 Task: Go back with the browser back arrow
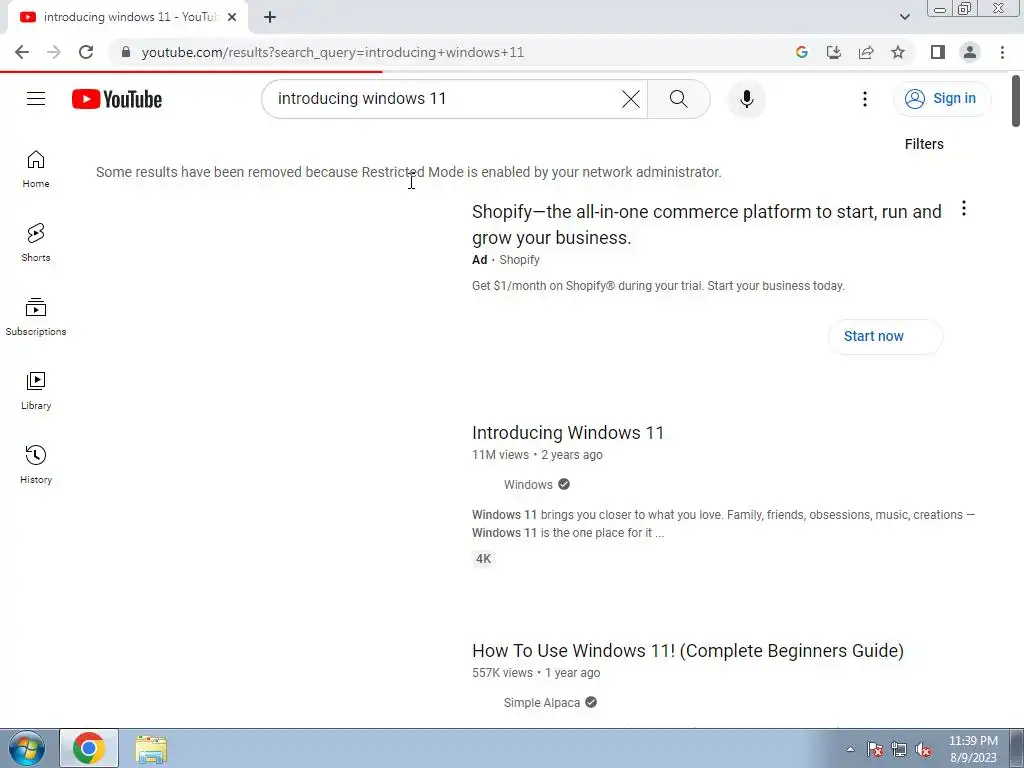22,52
